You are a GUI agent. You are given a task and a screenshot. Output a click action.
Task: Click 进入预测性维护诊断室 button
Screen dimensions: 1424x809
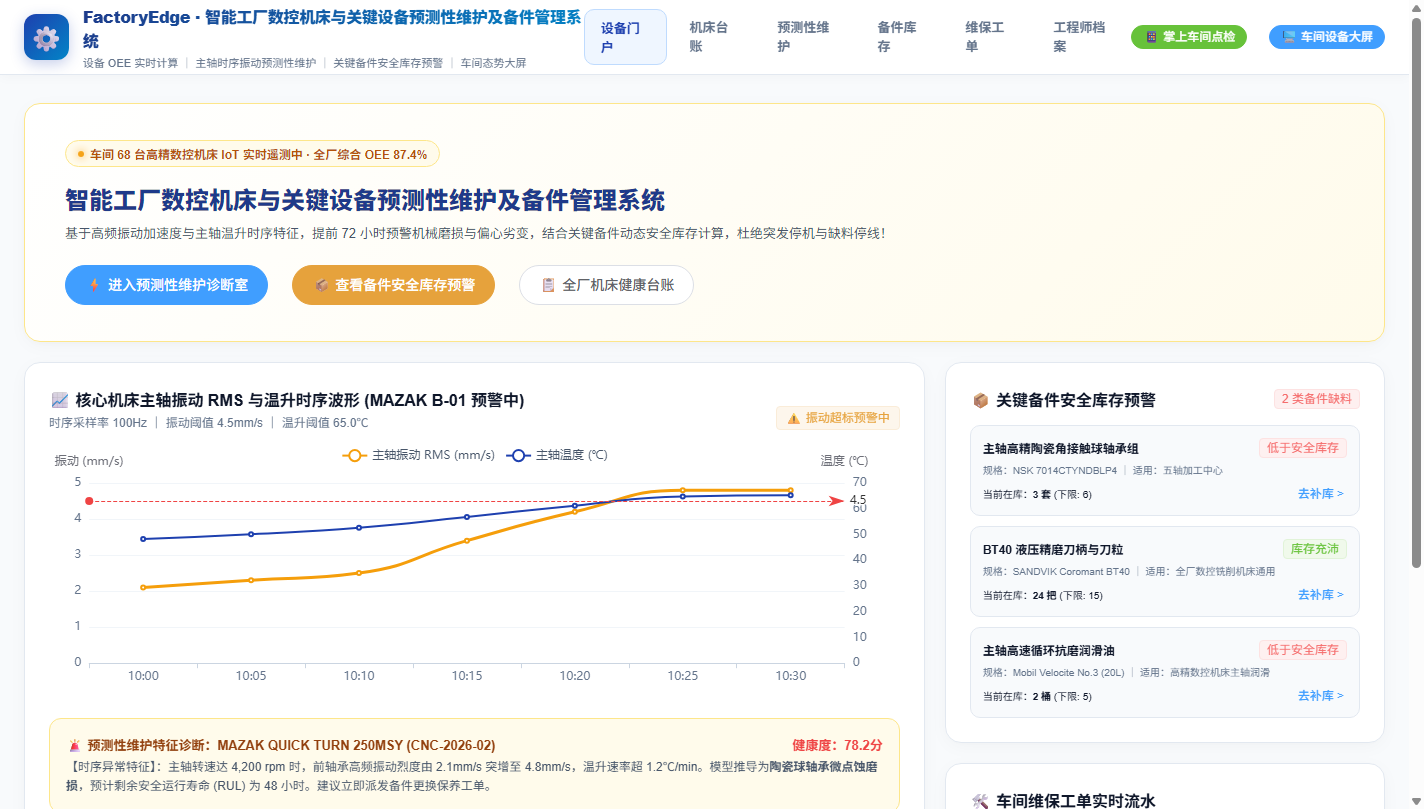tap(168, 285)
